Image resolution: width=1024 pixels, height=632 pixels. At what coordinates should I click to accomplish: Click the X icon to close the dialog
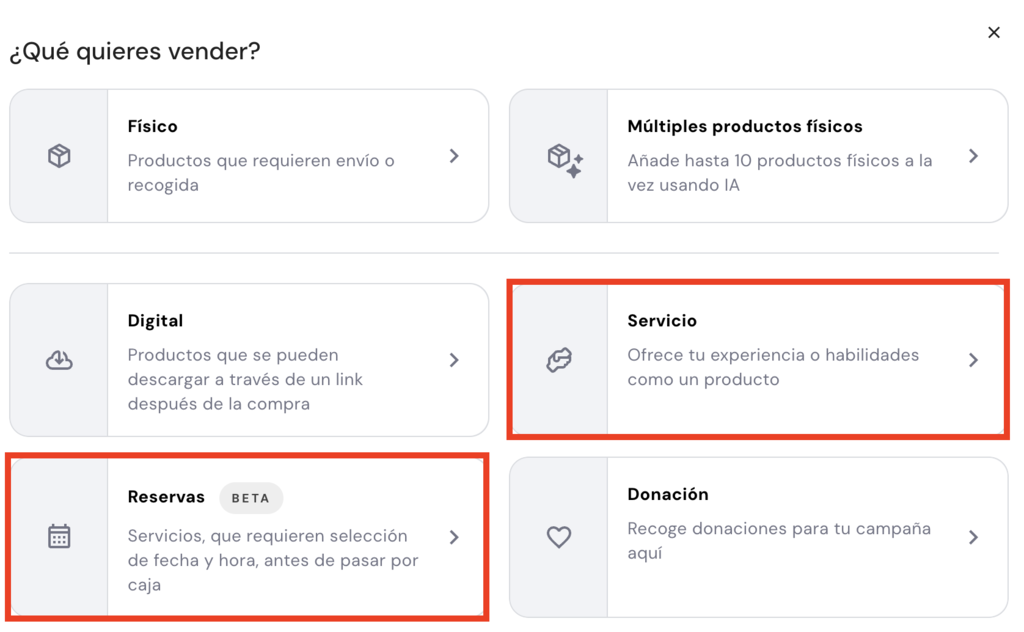[x=994, y=32]
